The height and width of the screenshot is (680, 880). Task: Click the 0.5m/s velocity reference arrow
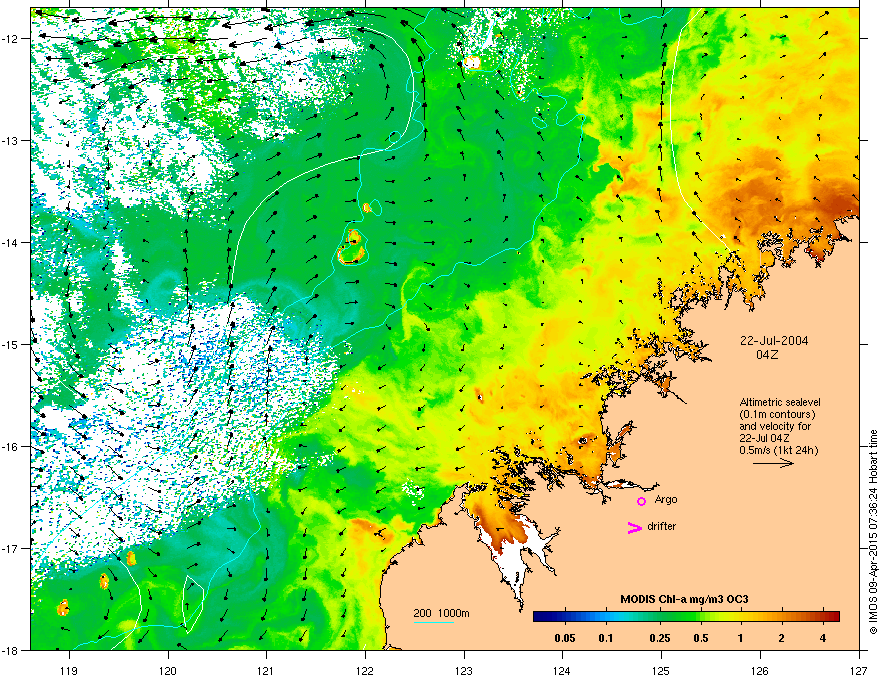pos(773,463)
